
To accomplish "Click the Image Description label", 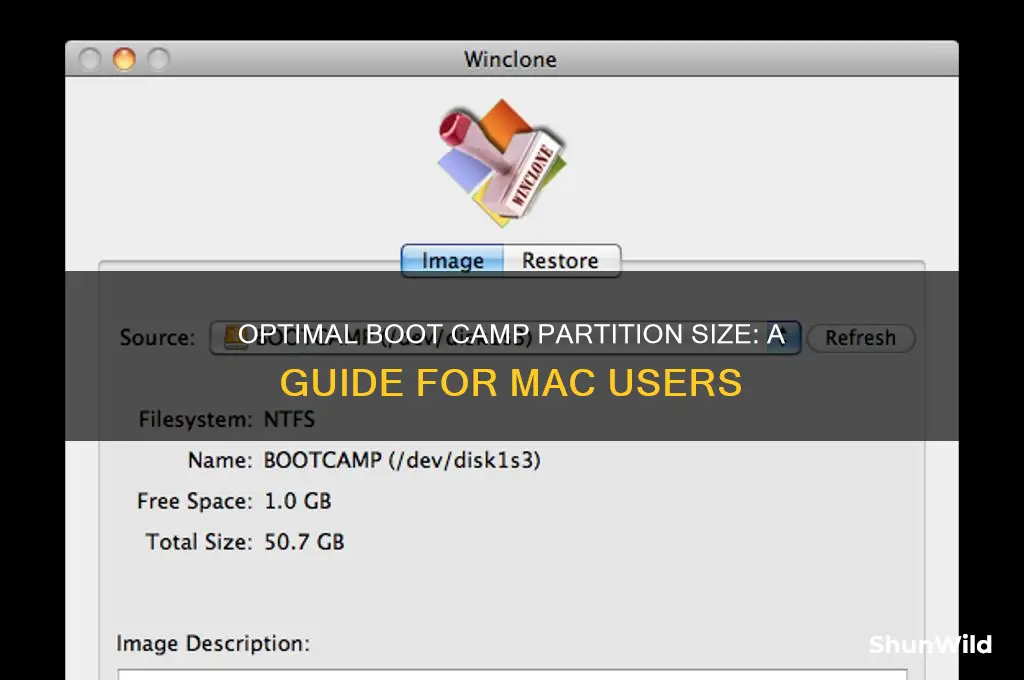I will click(213, 644).
